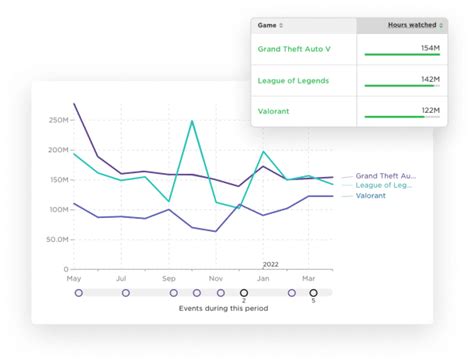
Task: Click 154M hours watched progress bar
Action: pyautogui.click(x=402, y=54)
